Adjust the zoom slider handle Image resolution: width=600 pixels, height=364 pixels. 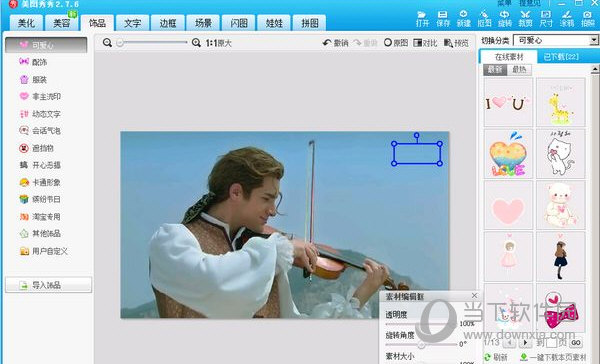coord(120,43)
